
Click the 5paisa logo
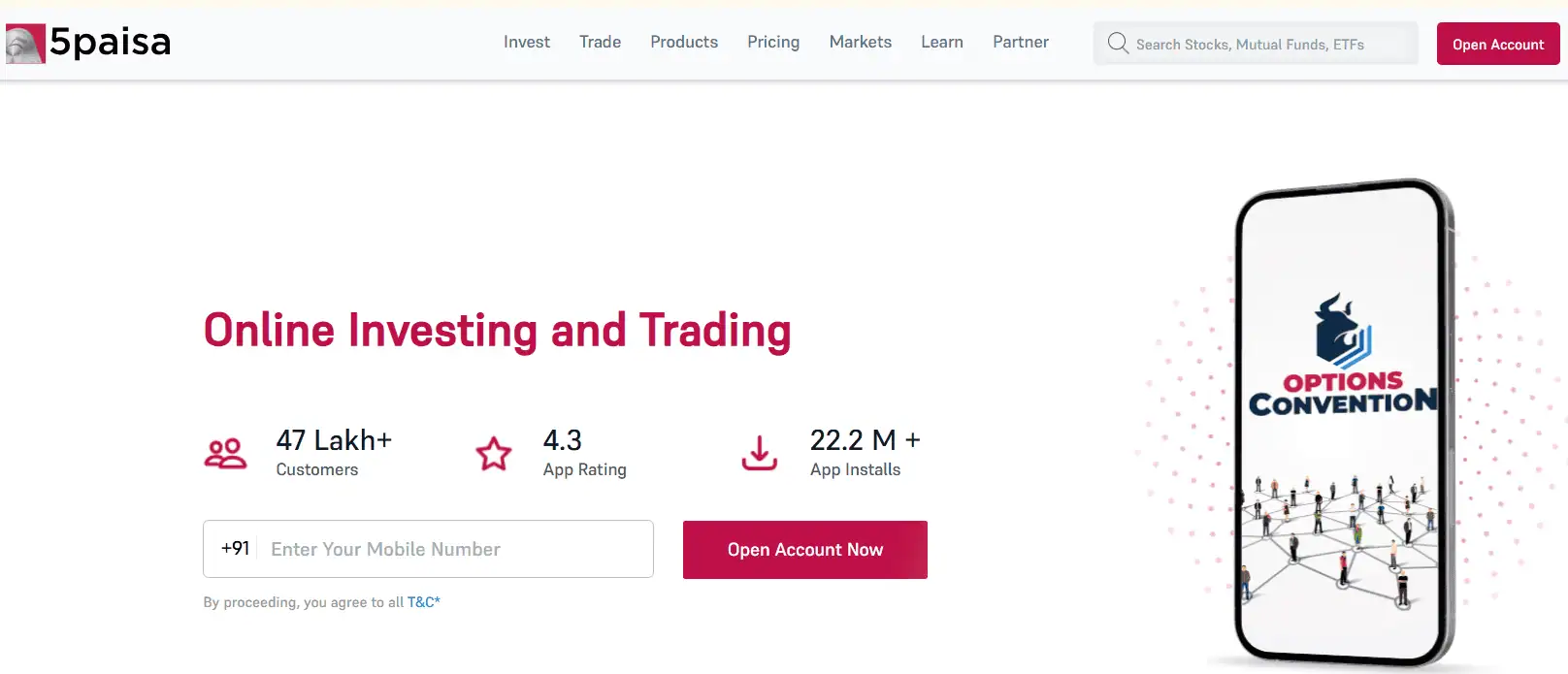click(x=88, y=43)
